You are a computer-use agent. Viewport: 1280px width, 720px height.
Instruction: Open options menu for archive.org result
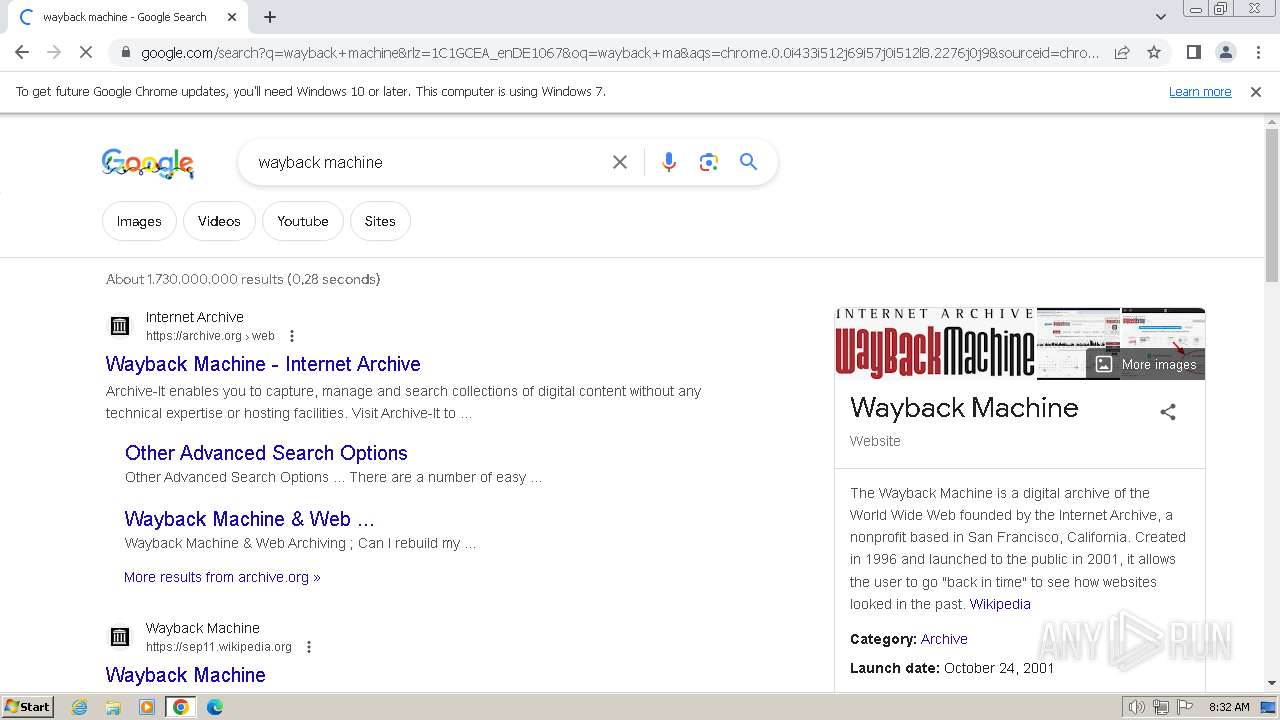292,336
